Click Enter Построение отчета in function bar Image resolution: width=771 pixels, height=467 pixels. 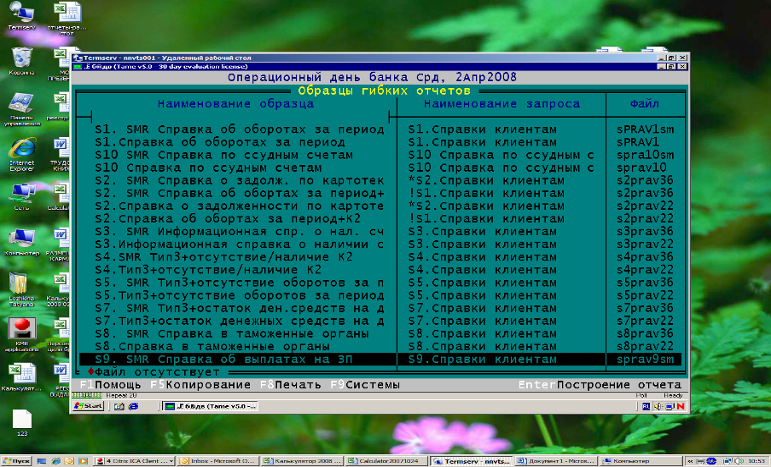(600, 385)
